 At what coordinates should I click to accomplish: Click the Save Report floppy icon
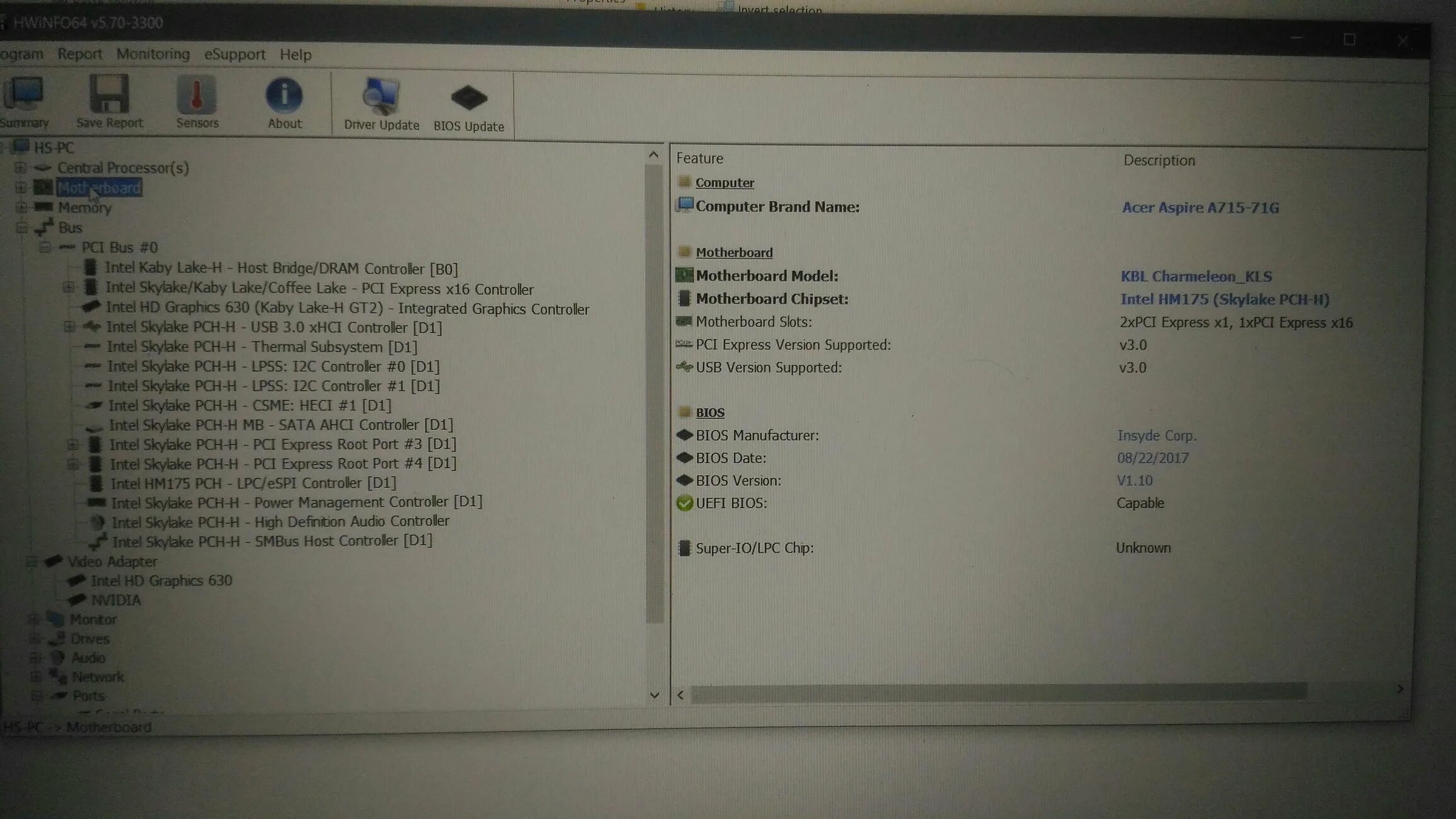(x=109, y=101)
